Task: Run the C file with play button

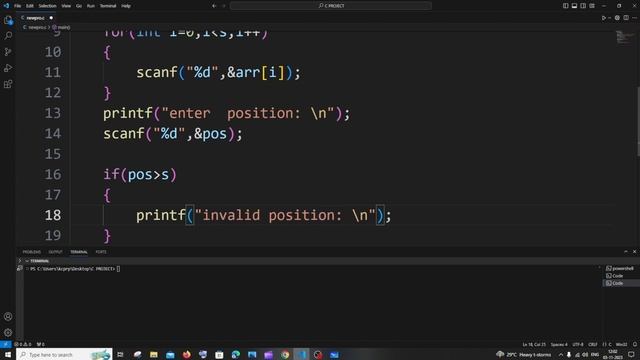Action: [603, 18]
